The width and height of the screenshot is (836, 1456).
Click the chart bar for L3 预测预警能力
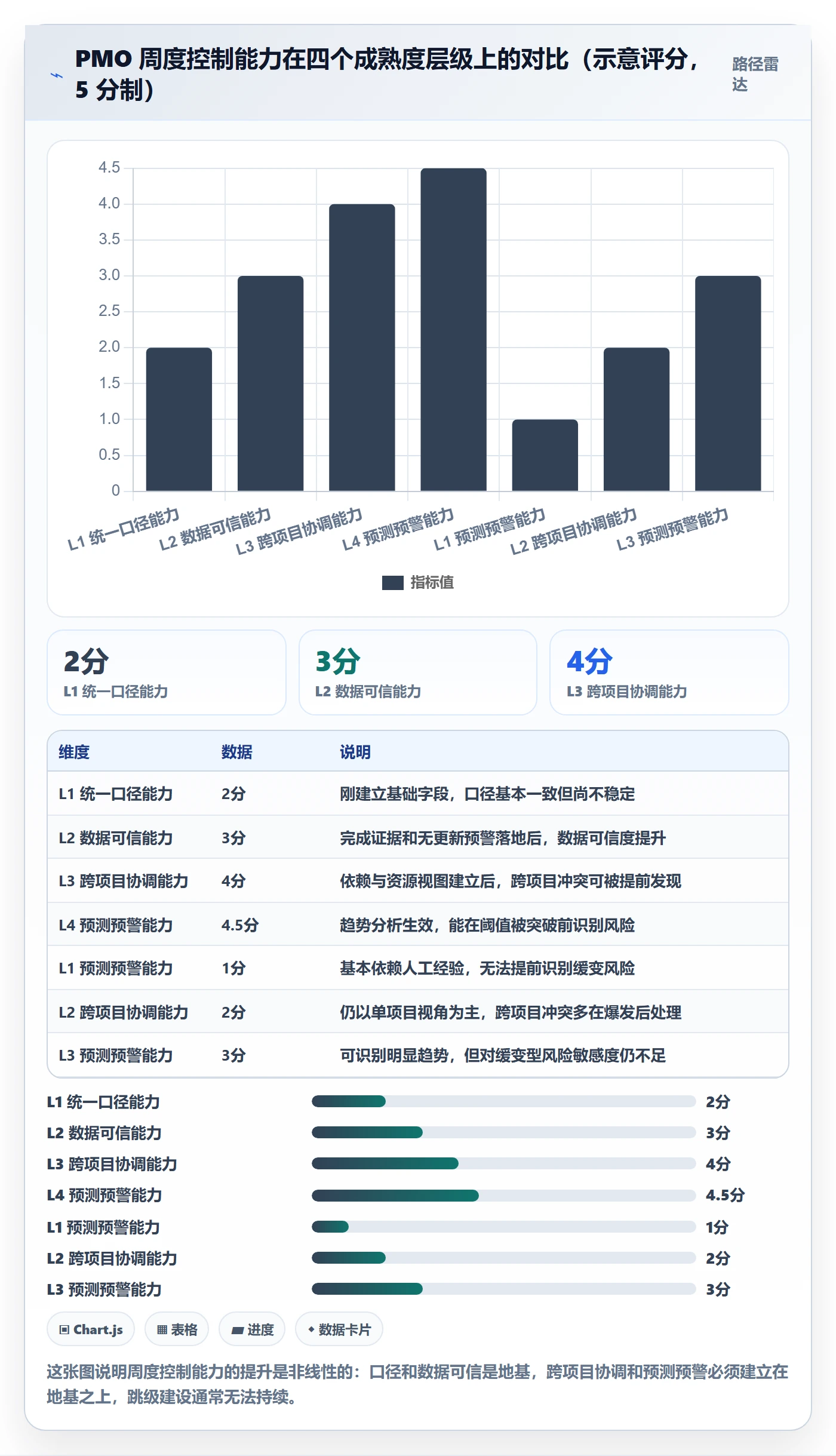(x=728, y=383)
